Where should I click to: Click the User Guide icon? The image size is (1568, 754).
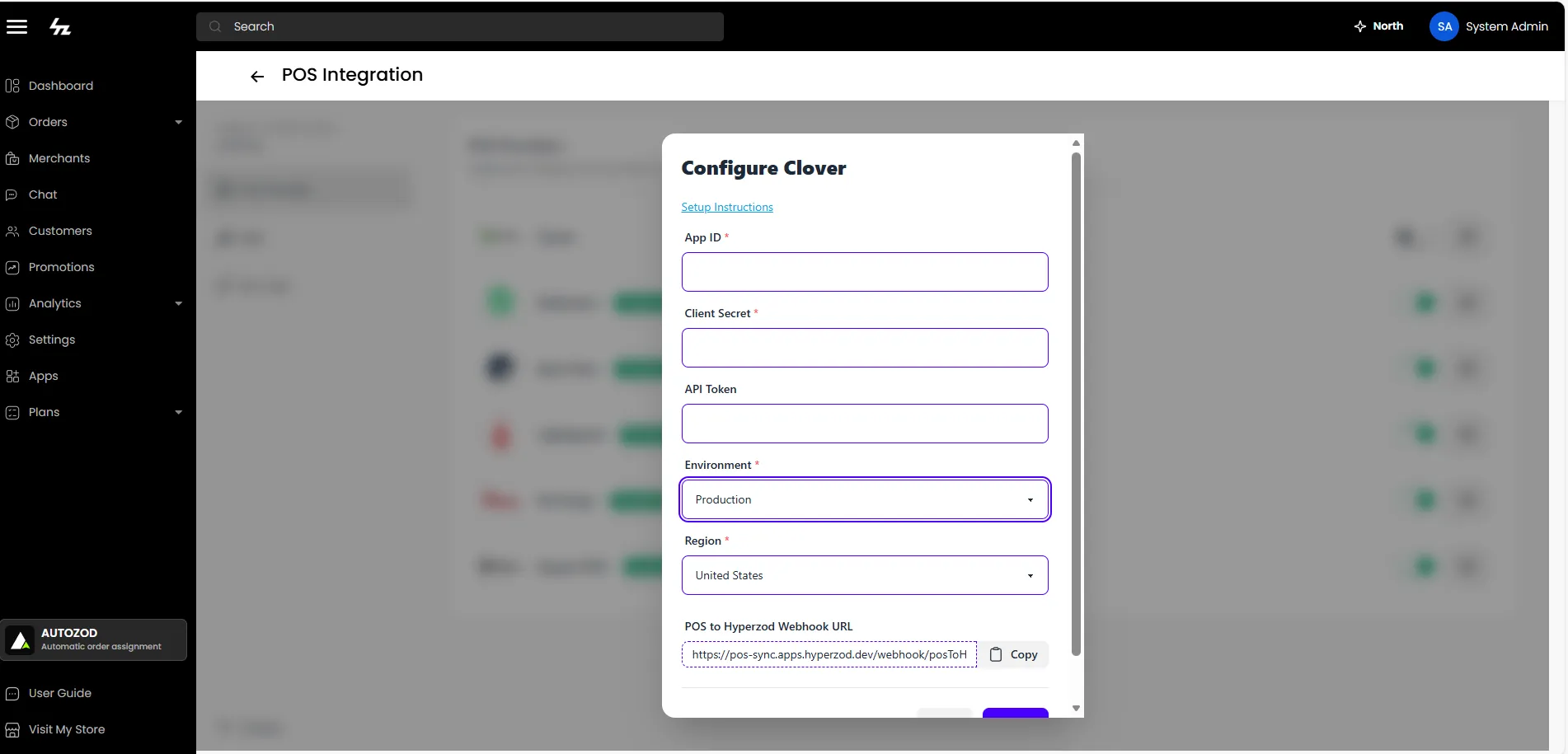coord(12,693)
